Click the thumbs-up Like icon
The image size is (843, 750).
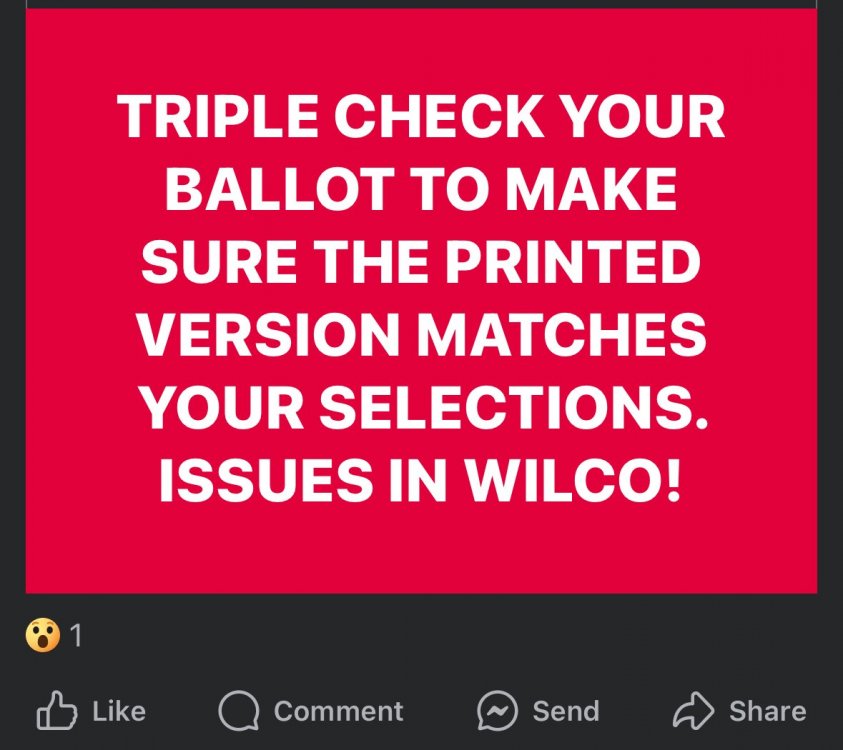coord(56,710)
